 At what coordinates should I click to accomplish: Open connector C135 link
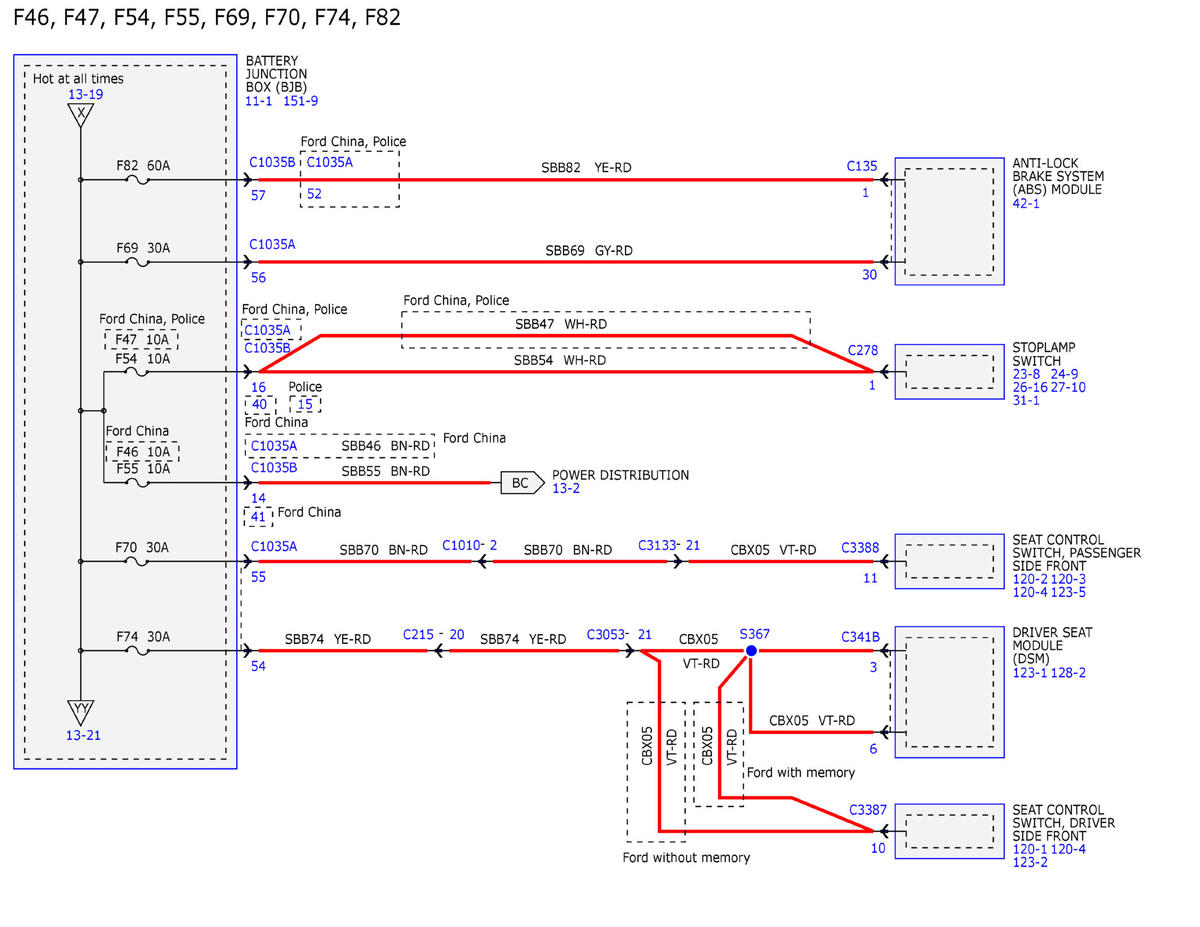coord(862,167)
